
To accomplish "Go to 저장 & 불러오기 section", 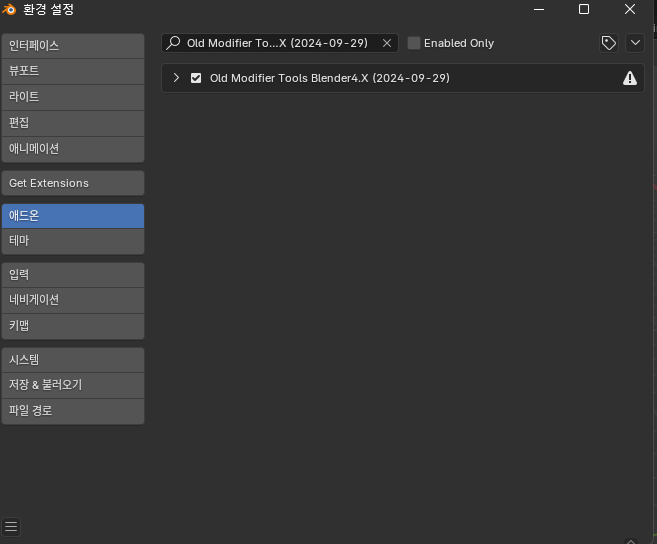I will tap(73, 385).
